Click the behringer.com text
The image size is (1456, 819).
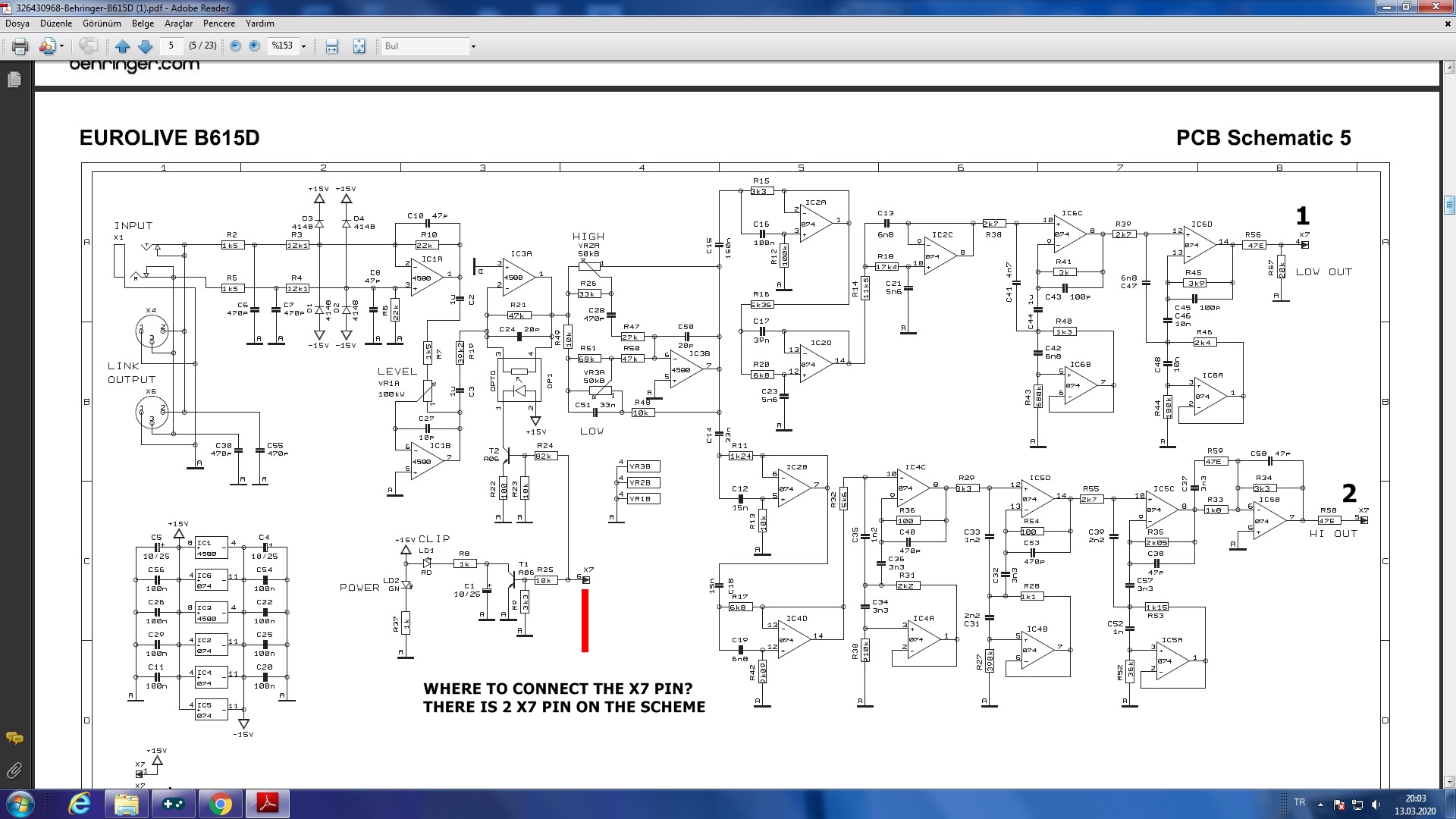point(134,66)
